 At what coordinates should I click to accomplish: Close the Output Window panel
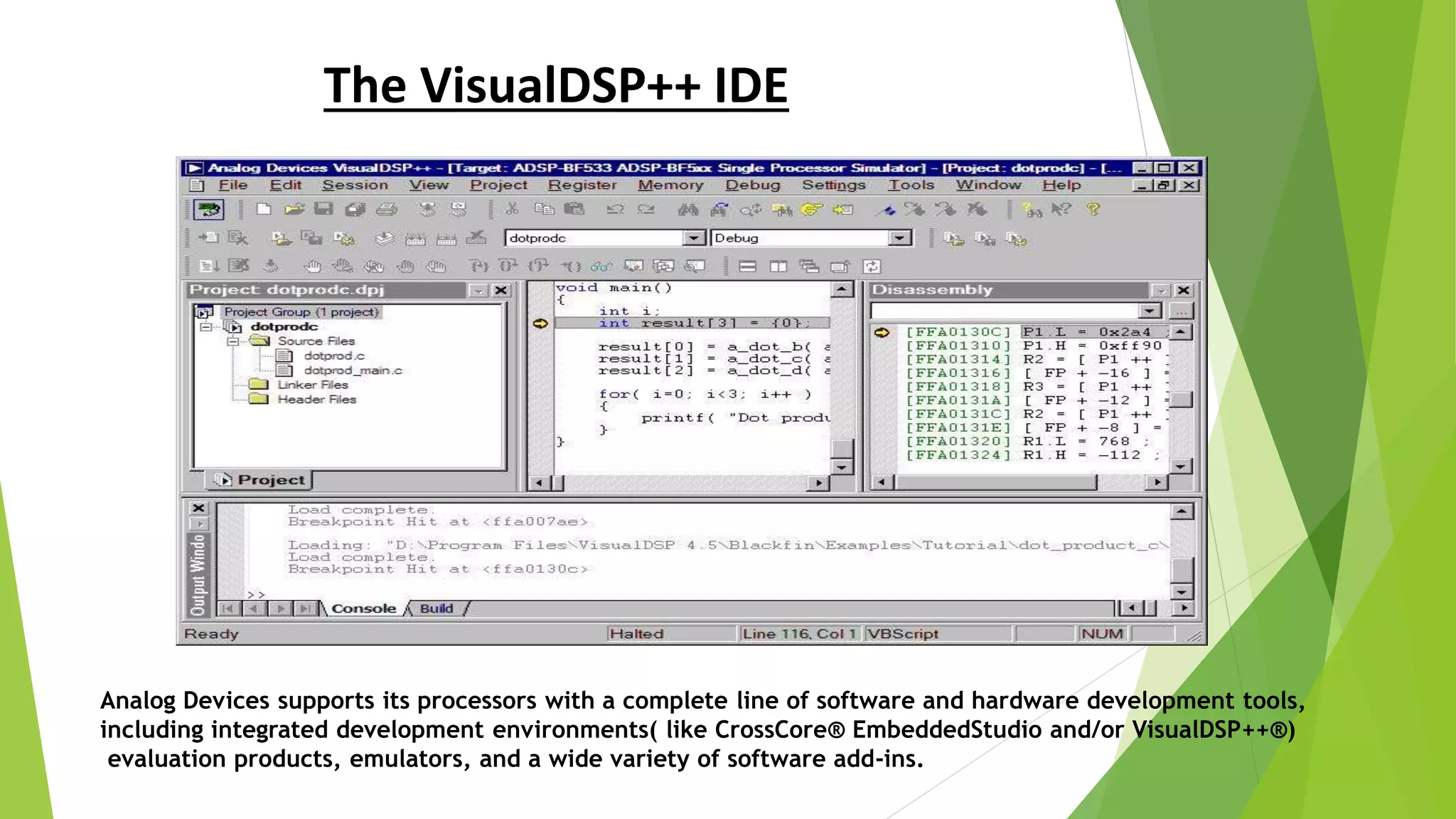[x=199, y=508]
